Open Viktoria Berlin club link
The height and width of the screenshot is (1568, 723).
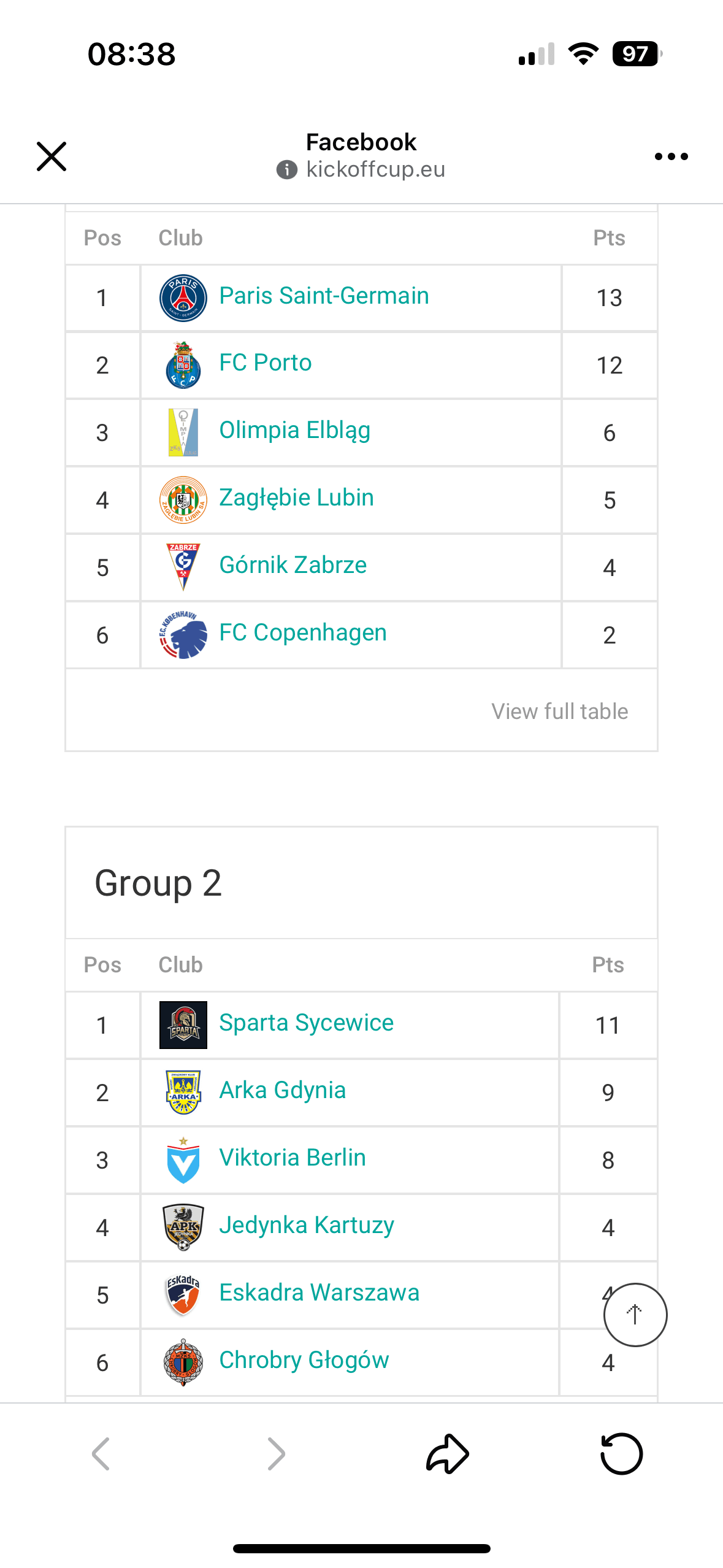click(x=292, y=1158)
